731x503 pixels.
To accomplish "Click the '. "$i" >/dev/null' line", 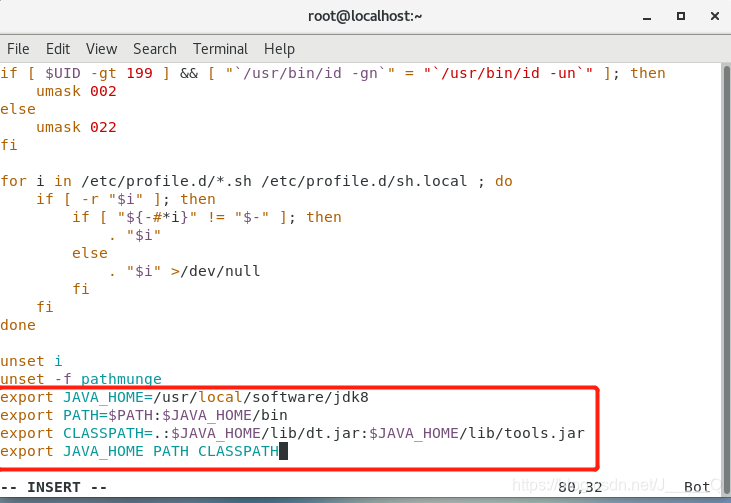I will point(184,271).
